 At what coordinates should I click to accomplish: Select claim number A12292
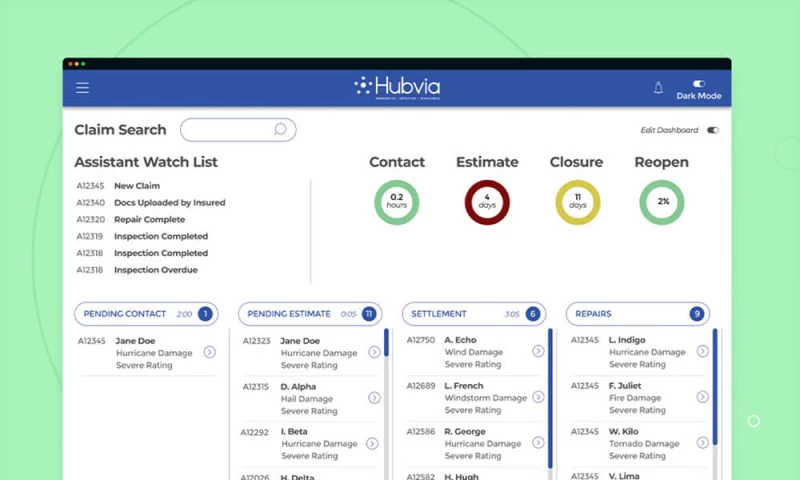[x=255, y=433]
